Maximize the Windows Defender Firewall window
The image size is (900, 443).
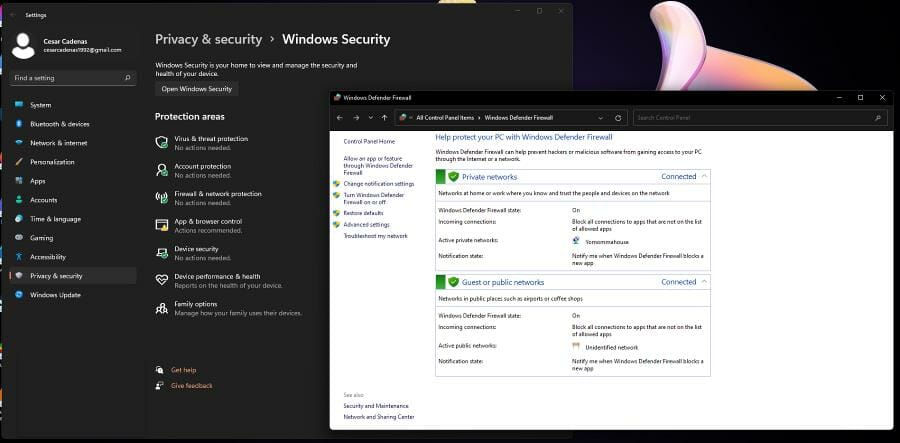860,98
